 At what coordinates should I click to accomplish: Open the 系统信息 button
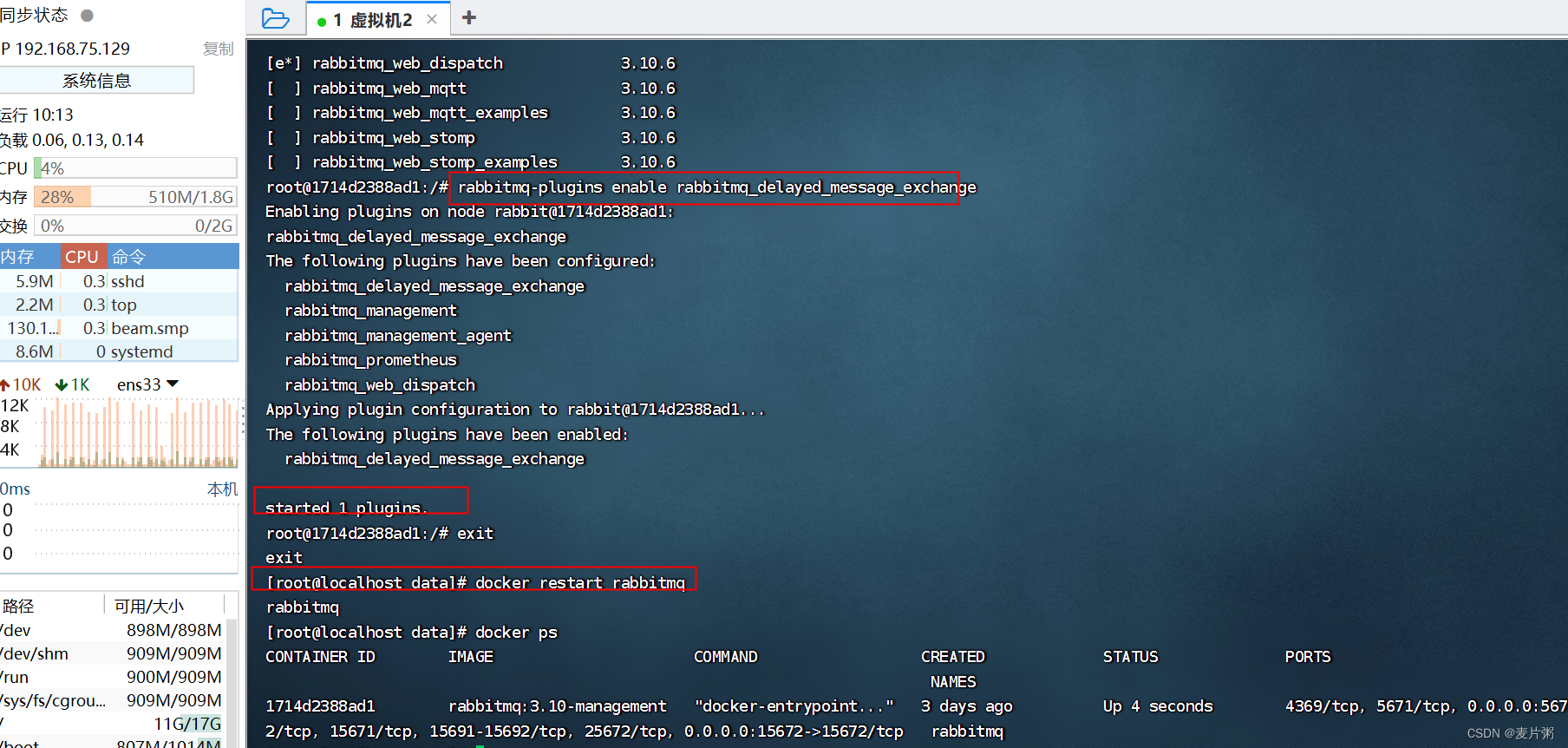(96, 81)
